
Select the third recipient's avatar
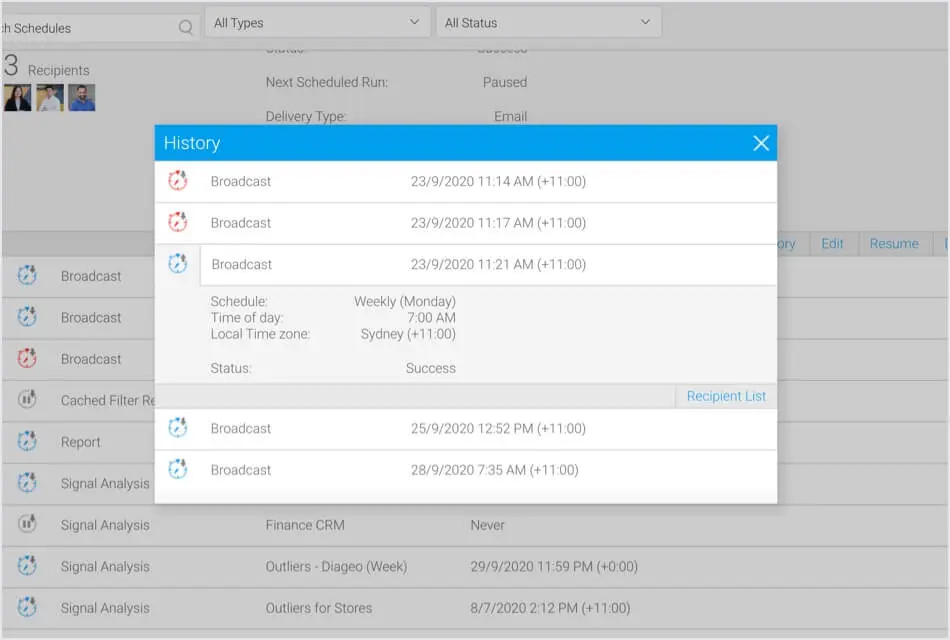click(82, 98)
